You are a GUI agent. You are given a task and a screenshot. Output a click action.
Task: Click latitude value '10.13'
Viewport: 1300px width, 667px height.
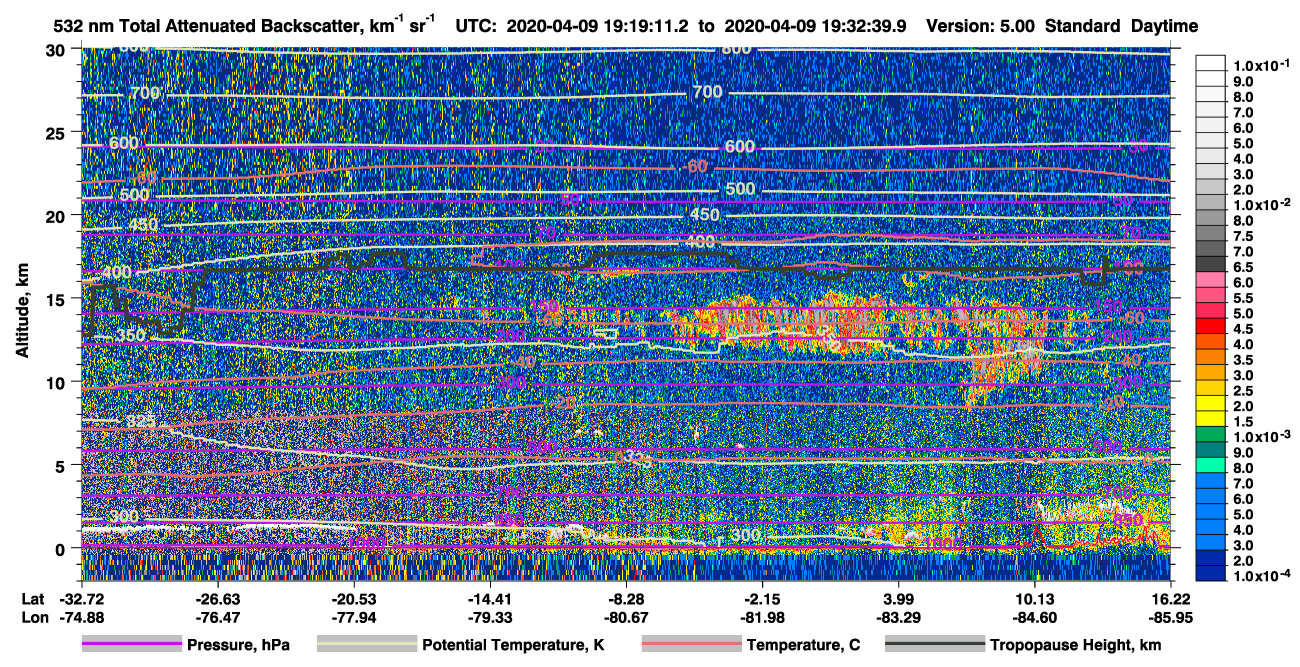coord(1035,600)
